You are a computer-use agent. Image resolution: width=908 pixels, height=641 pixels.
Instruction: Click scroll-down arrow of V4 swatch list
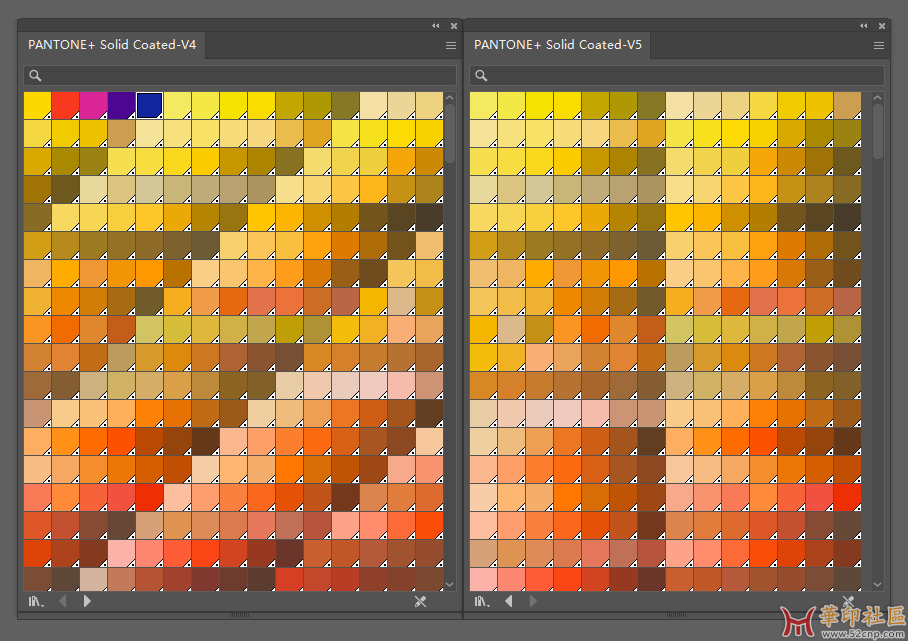450,585
